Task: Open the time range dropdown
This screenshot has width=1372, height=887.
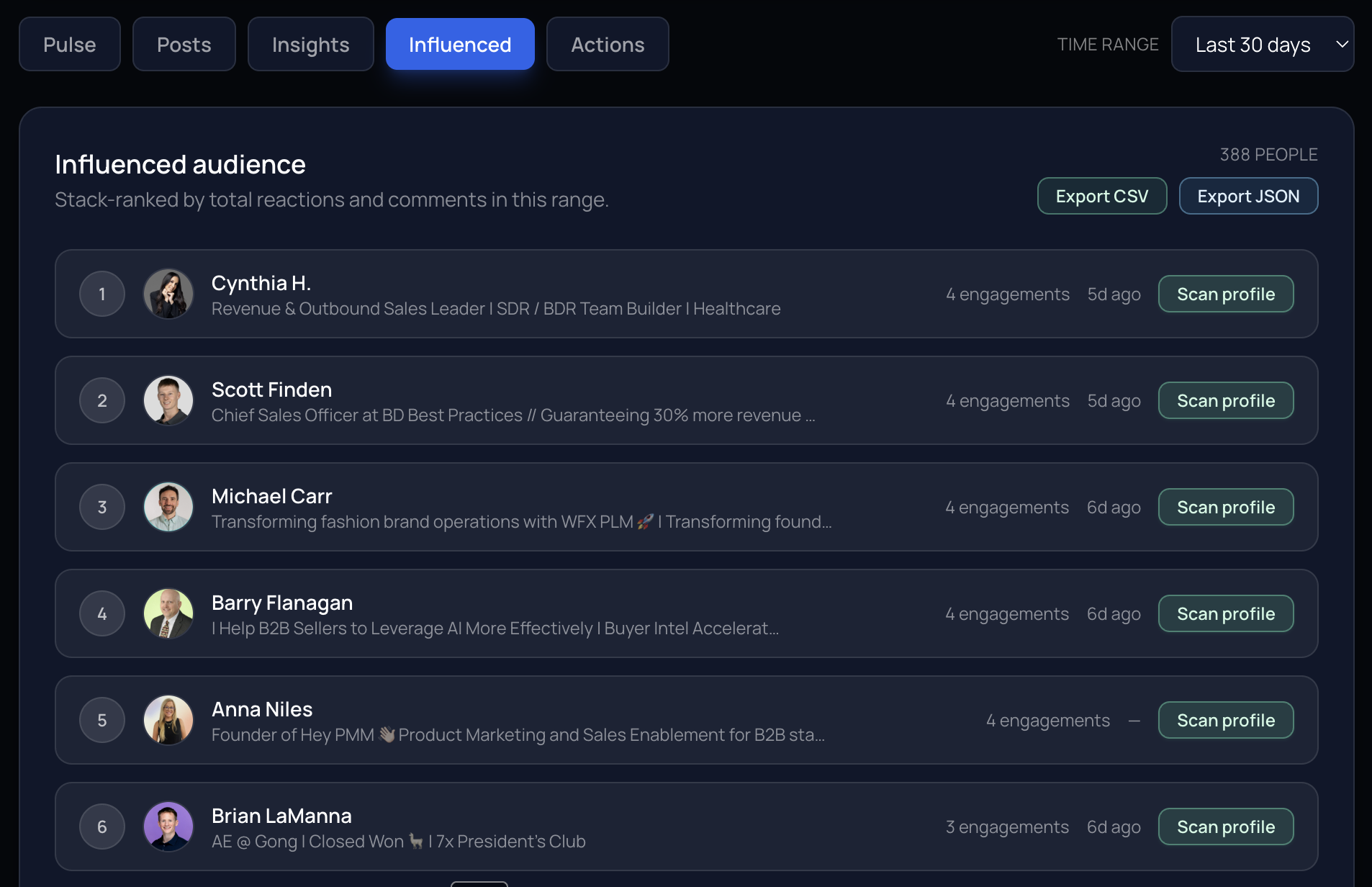Action: [1263, 44]
